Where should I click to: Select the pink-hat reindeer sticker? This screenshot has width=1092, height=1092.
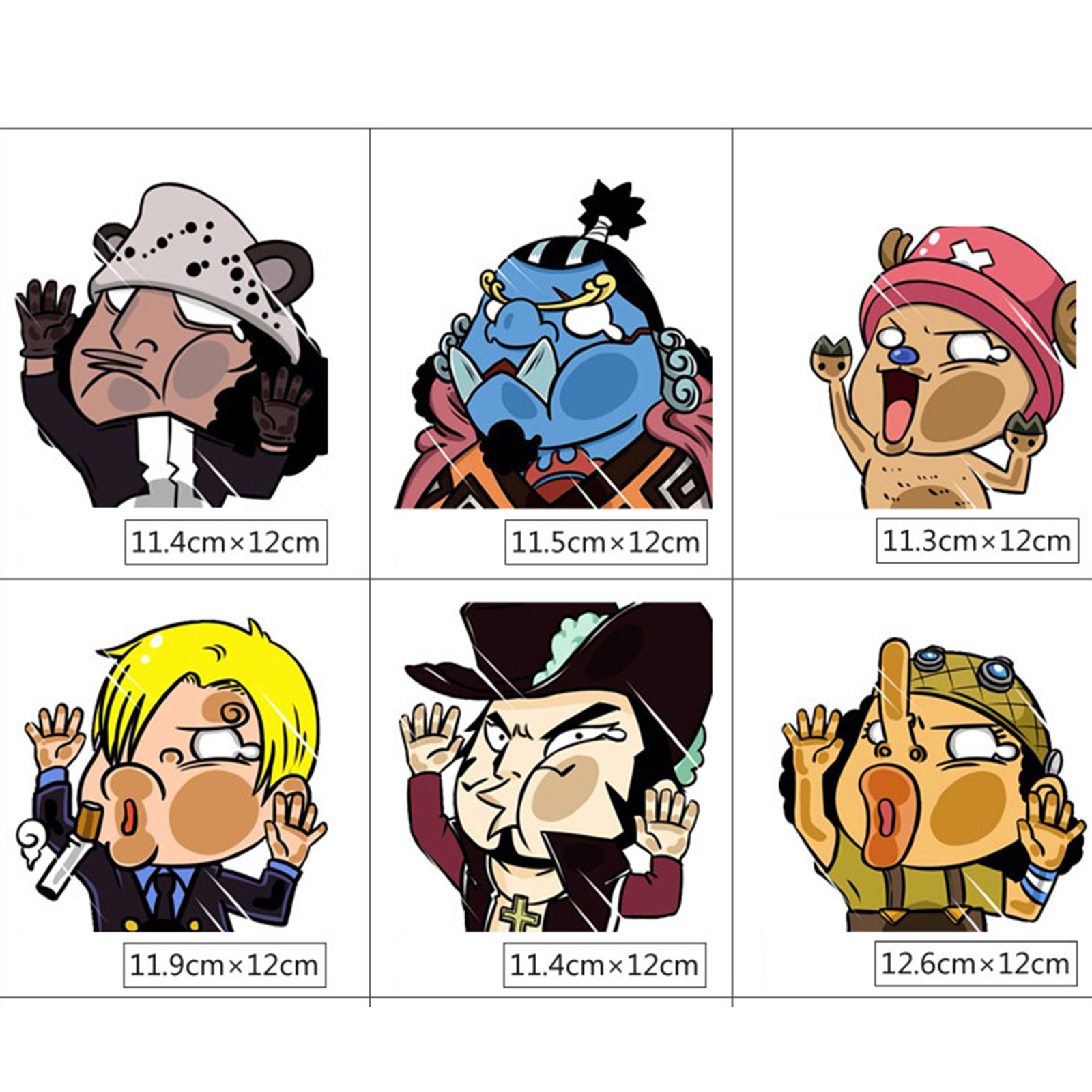point(944,367)
